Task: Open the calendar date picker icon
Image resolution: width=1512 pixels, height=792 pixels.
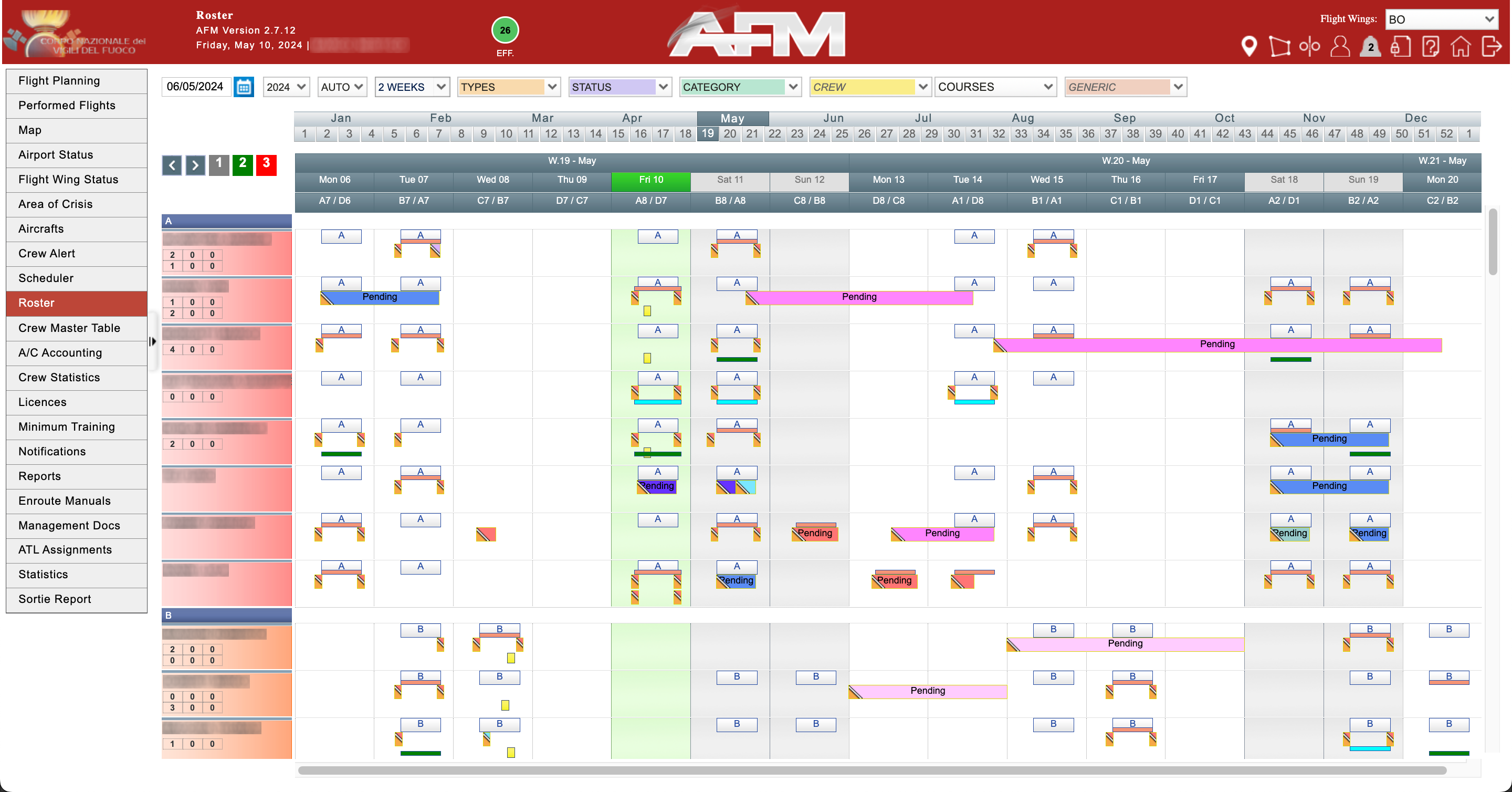Action: tap(244, 87)
